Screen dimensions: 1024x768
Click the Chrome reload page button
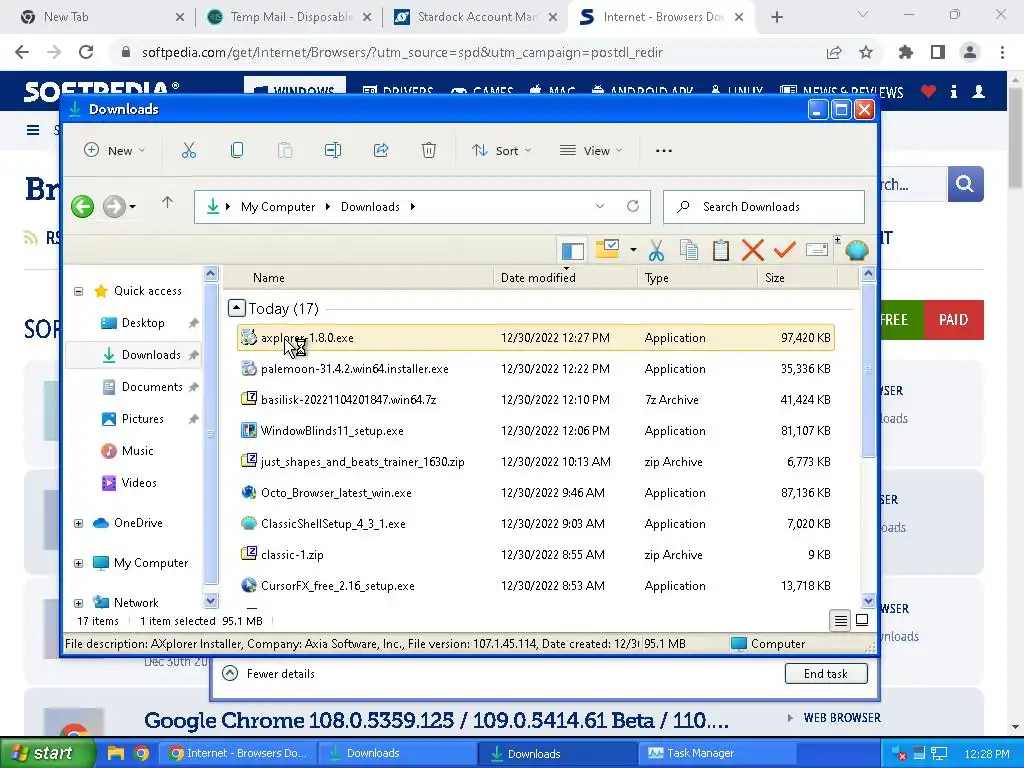coord(86,52)
